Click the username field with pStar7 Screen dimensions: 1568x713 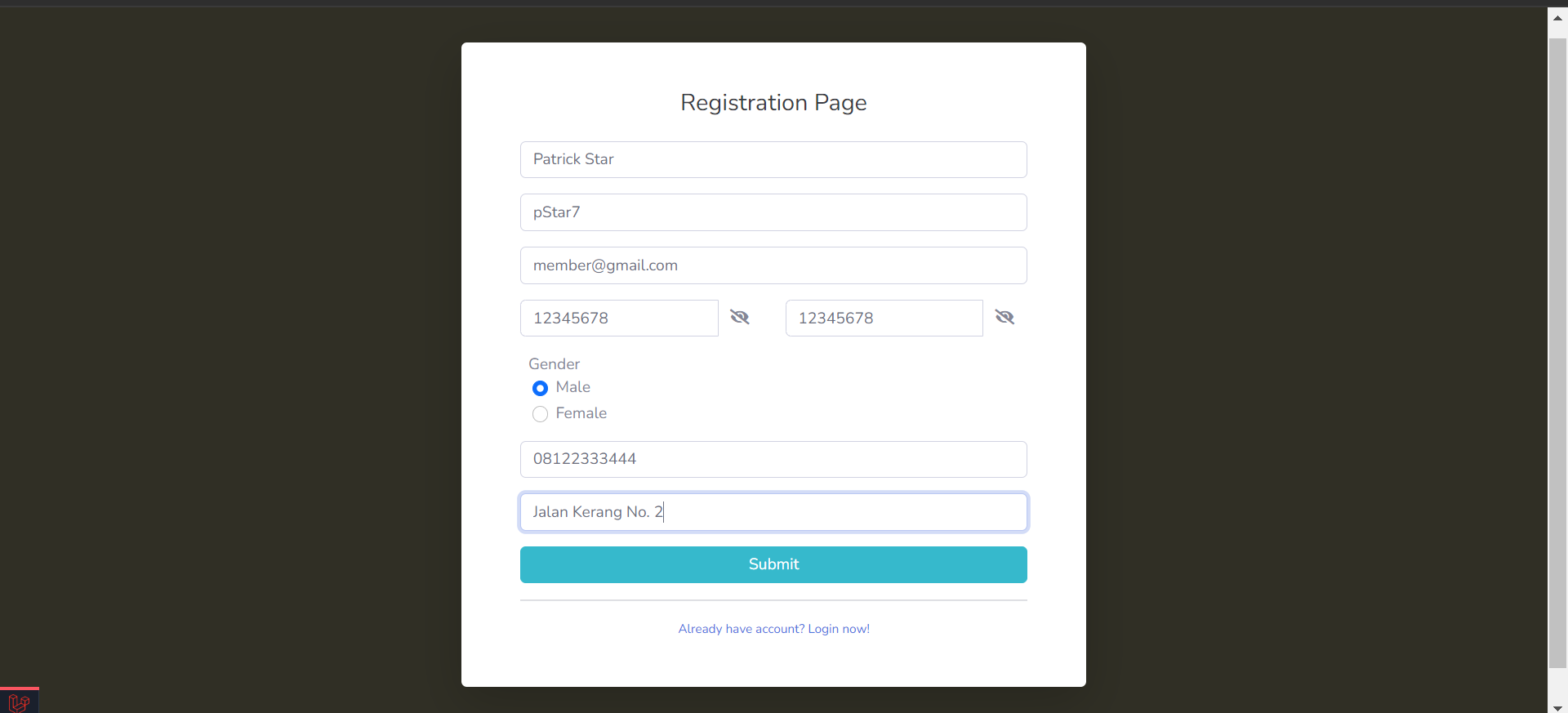point(773,212)
